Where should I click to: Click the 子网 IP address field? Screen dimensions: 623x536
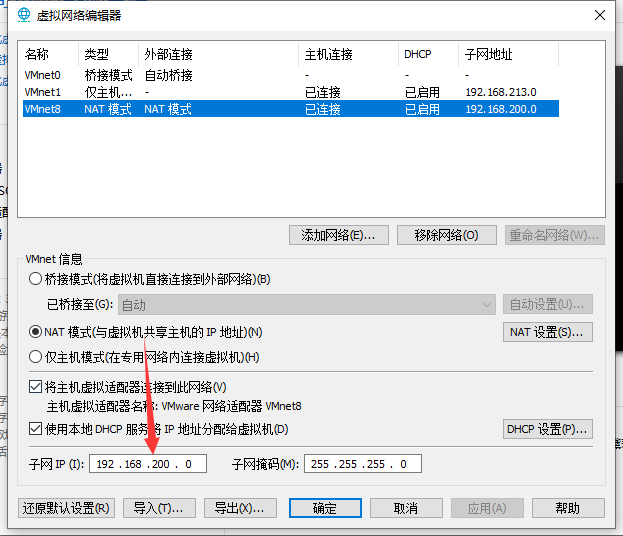pyautogui.click(x=148, y=464)
